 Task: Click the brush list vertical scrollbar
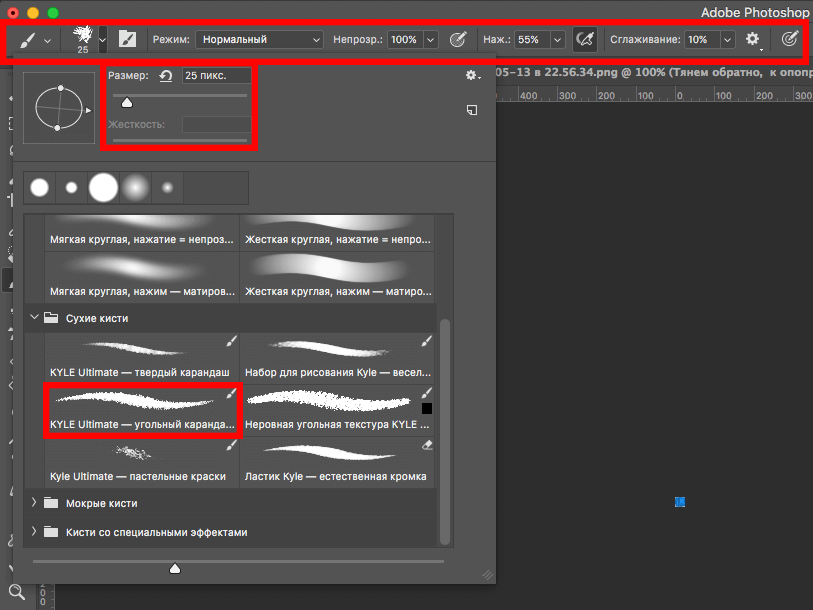click(444, 432)
